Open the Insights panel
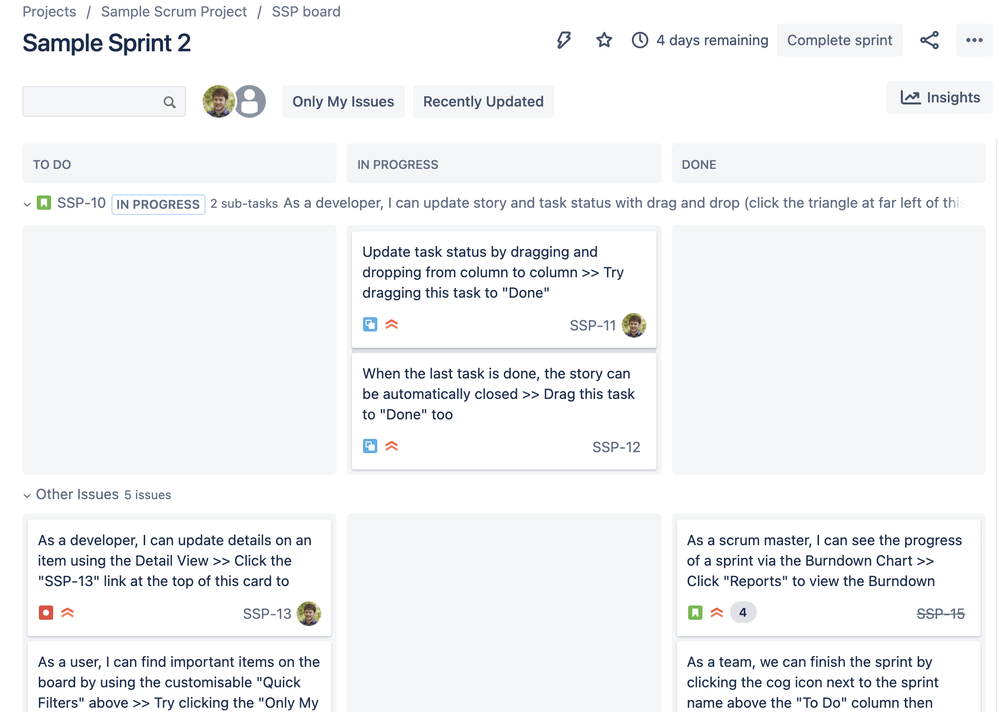 click(940, 97)
